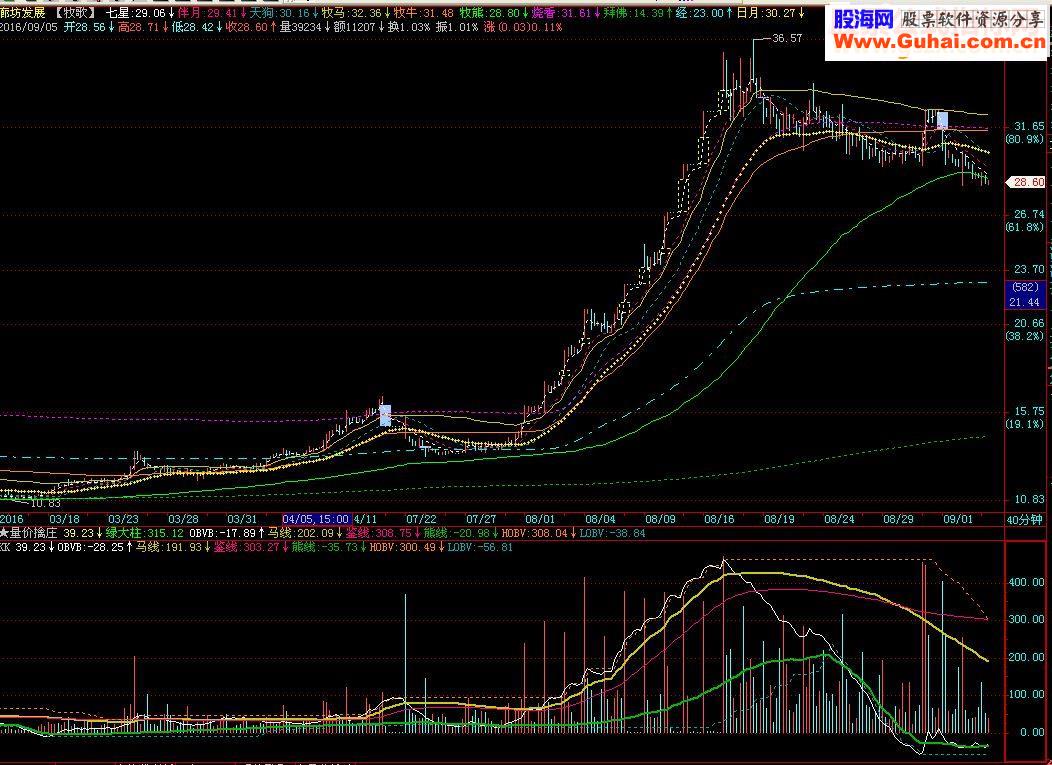Click the 200.00 label on volume axis

pos(1027,657)
